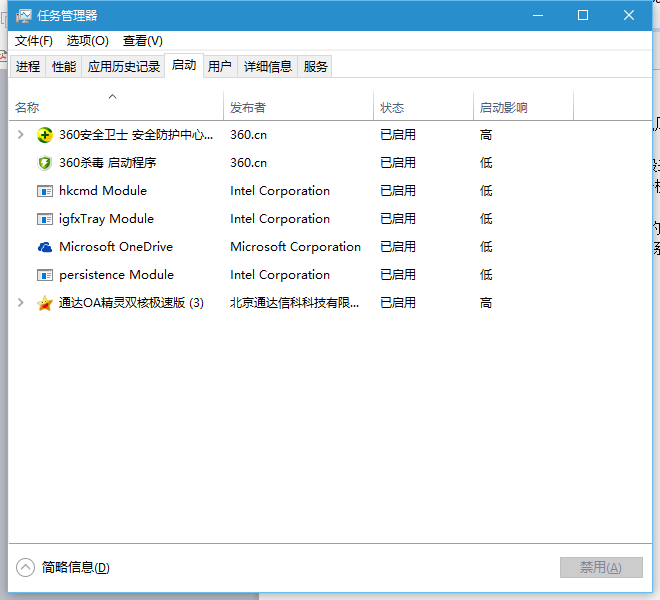660x600 pixels.
Task: Click publisher 北京通达信科科技有限... cell
Action: [295, 303]
